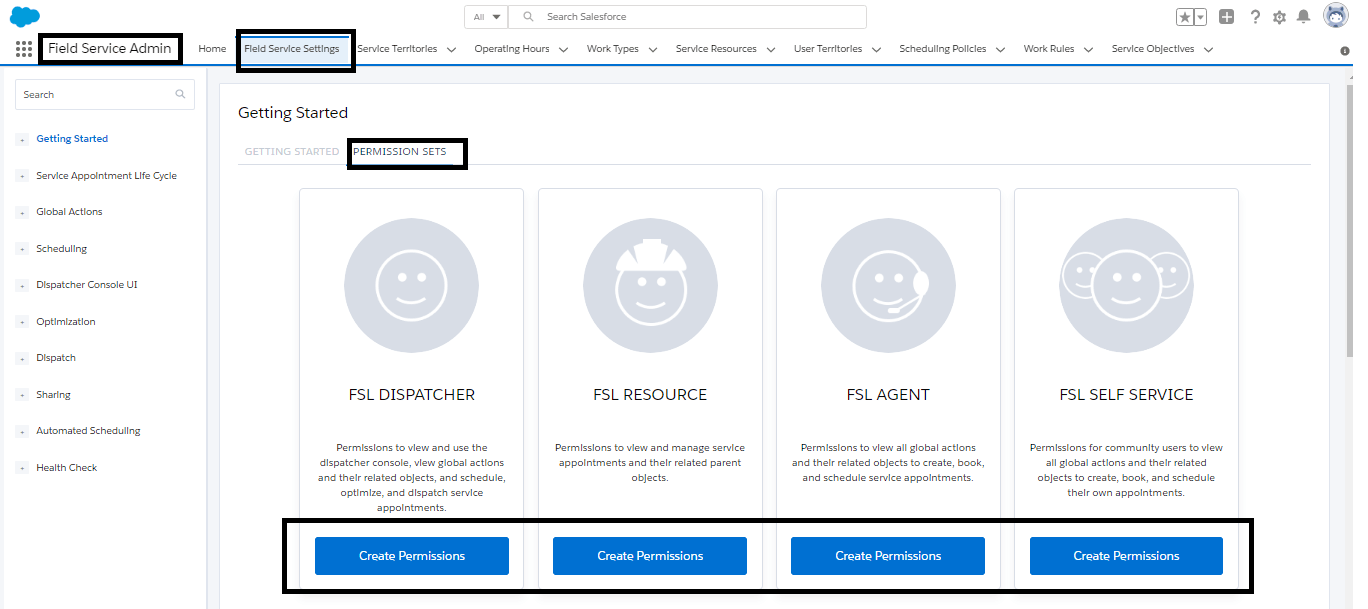Viewport: 1368px width, 609px height.
Task: Open the Work Types tab
Action: point(613,49)
